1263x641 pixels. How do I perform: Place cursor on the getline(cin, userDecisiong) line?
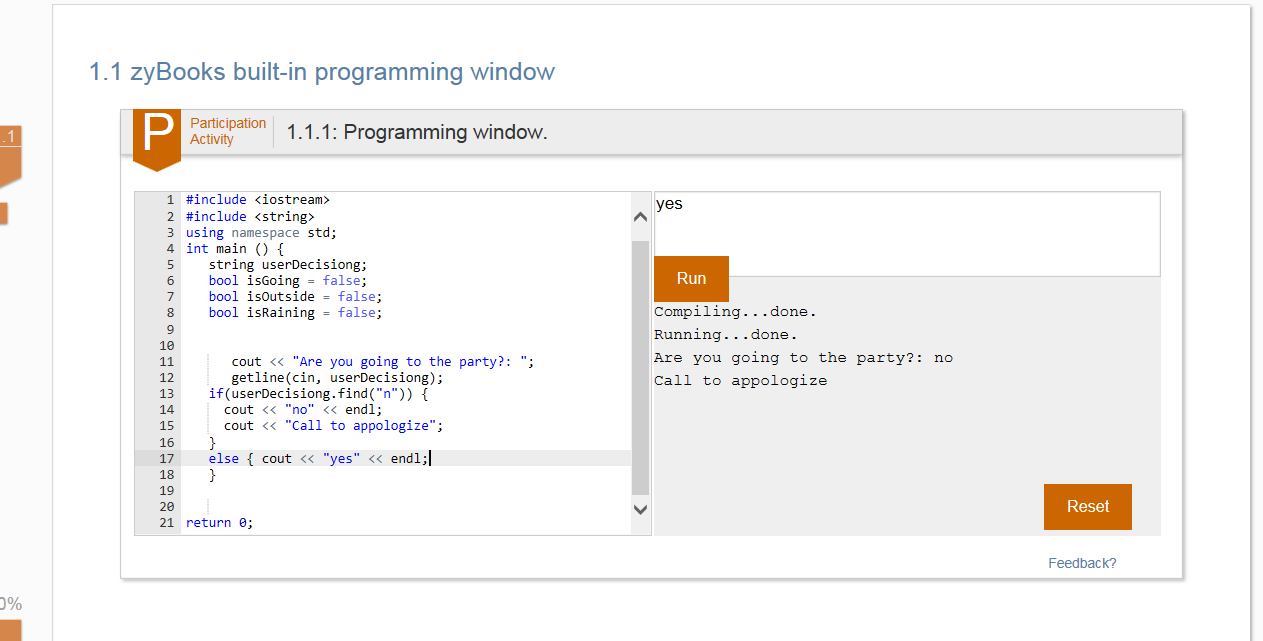point(336,378)
